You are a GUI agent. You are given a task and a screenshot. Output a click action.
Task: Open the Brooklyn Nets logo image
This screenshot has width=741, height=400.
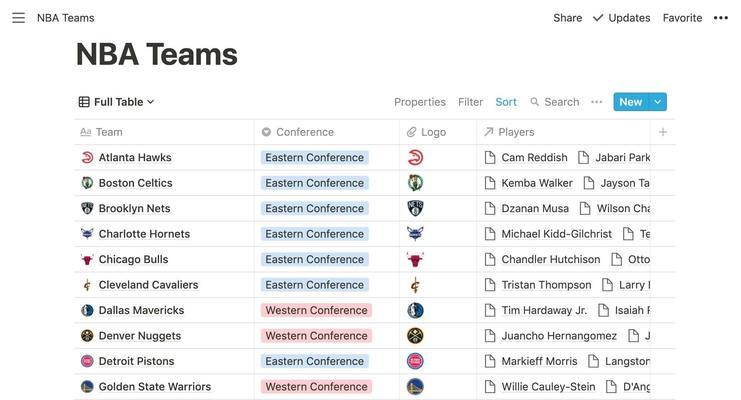[x=415, y=208]
